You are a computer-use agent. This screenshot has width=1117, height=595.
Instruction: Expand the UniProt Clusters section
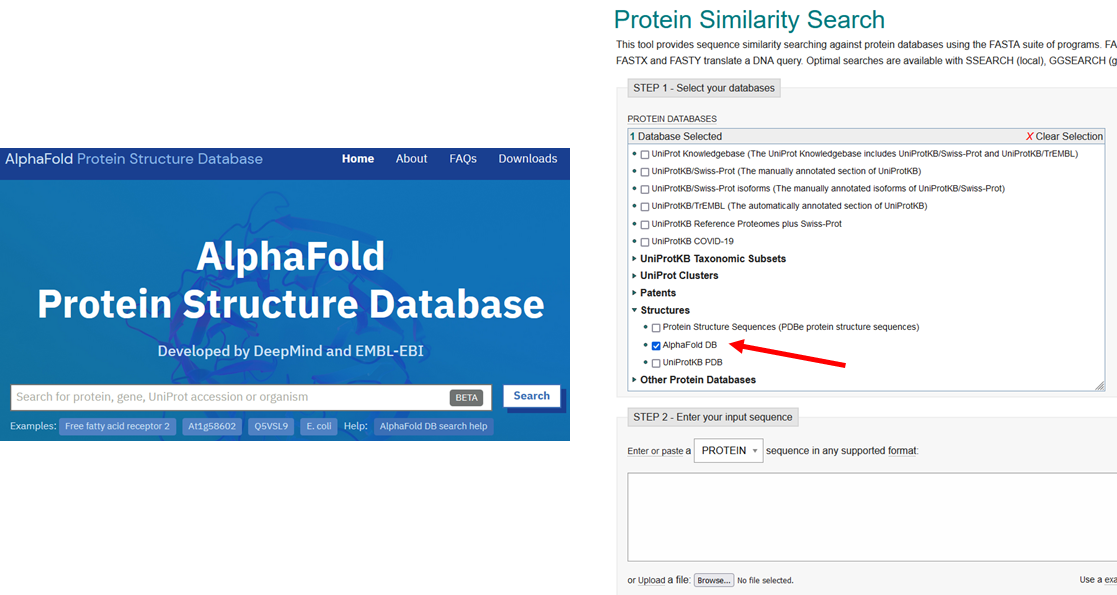[634, 276]
